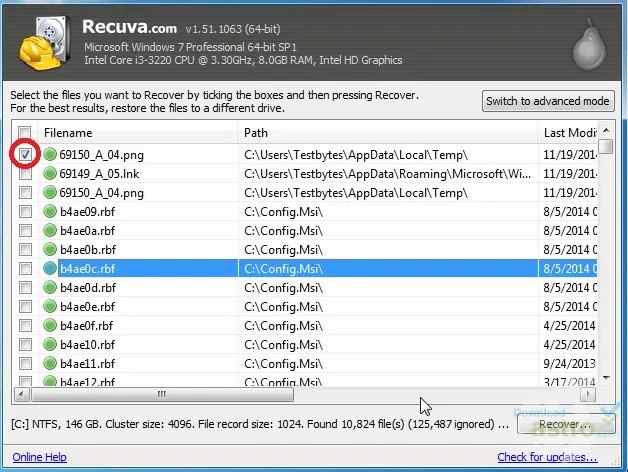The width and height of the screenshot is (628, 472).
Task: Mark b4ae0d.rbf for recovery via its checkbox
Action: pos(25,287)
